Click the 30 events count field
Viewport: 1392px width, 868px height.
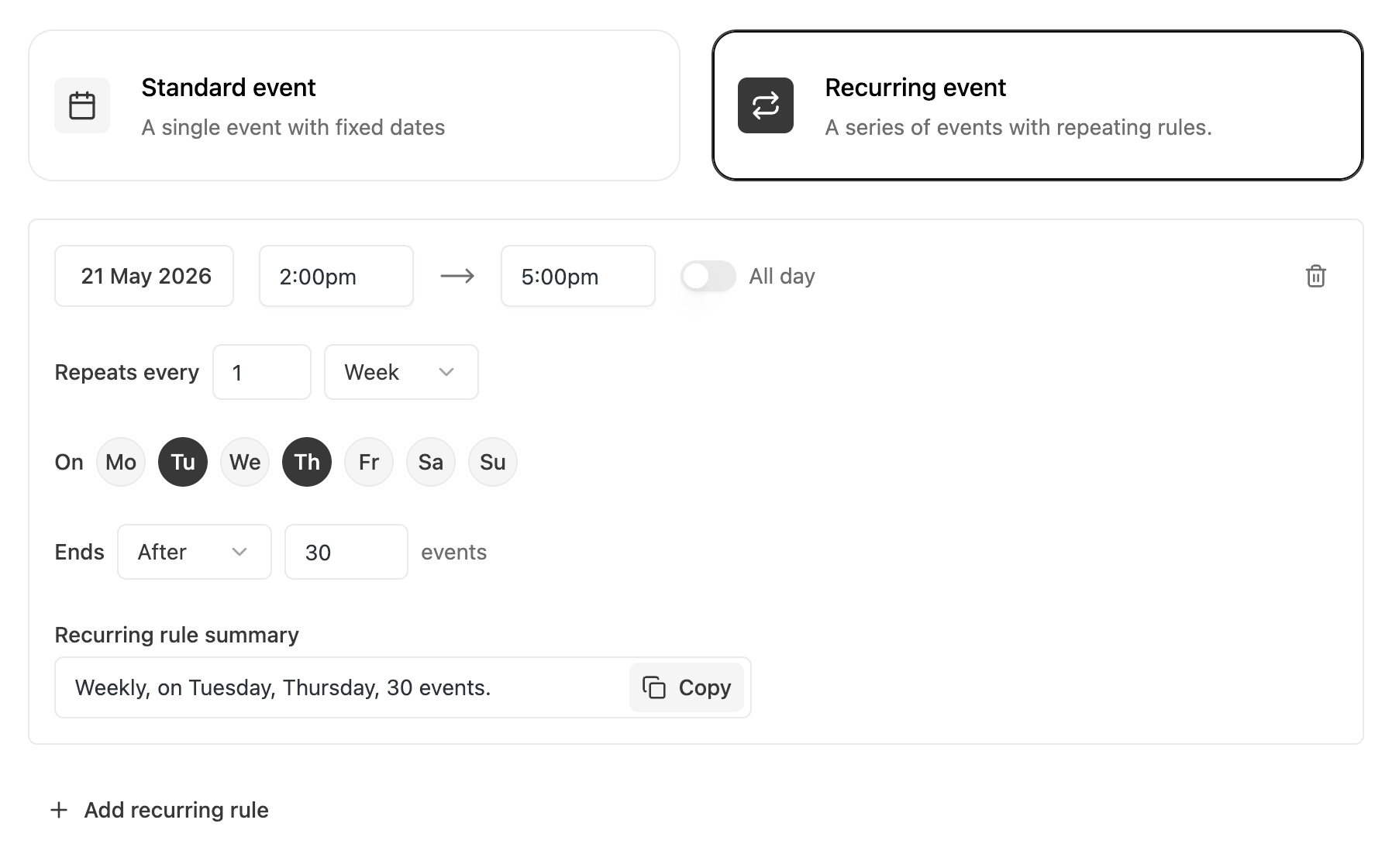(x=346, y=552)
